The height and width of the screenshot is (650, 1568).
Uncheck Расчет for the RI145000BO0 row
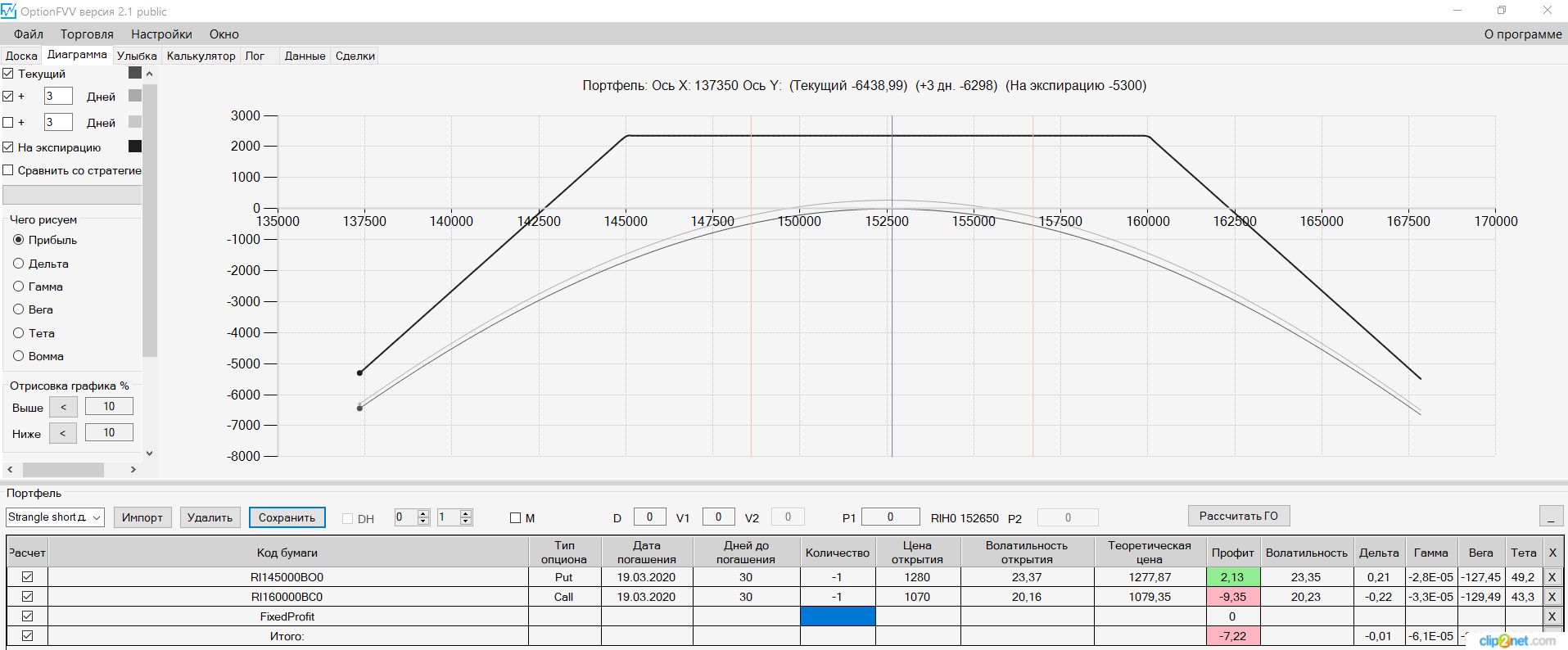tap(27, 577)
